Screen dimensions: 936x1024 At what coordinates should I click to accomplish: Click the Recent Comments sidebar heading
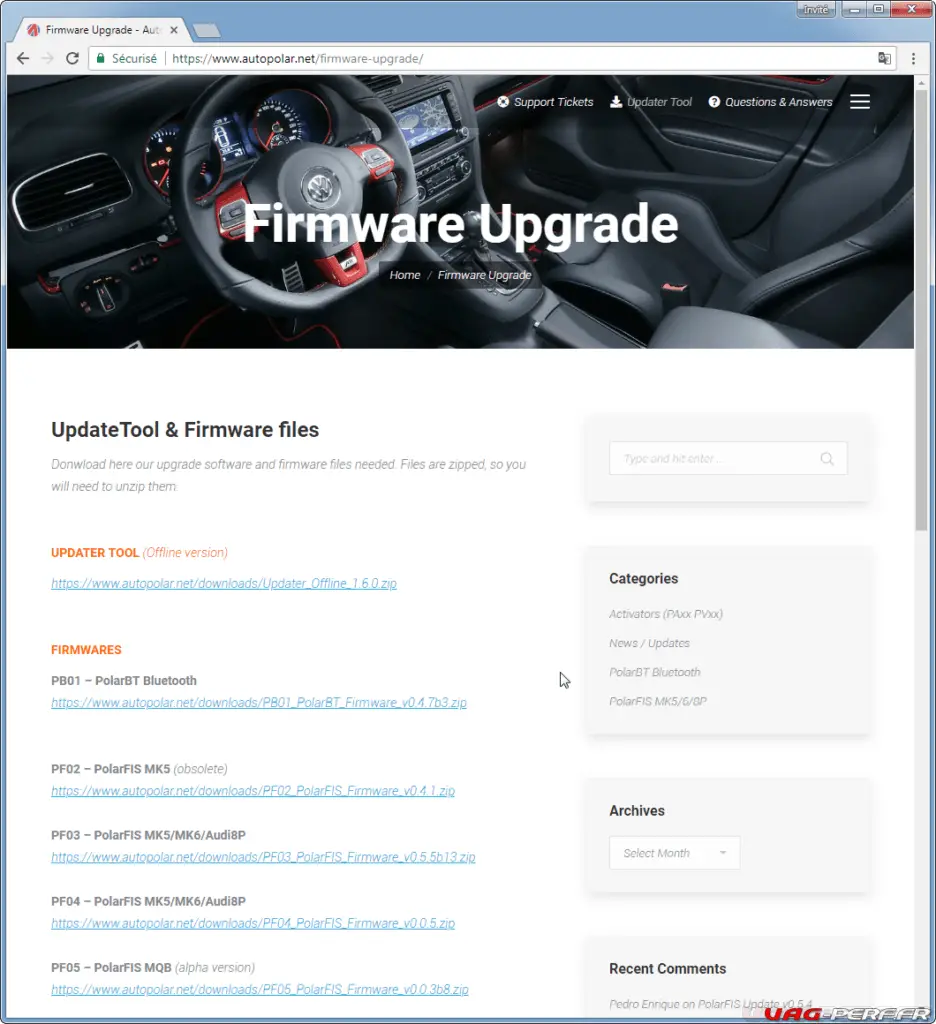click(668, 968)
